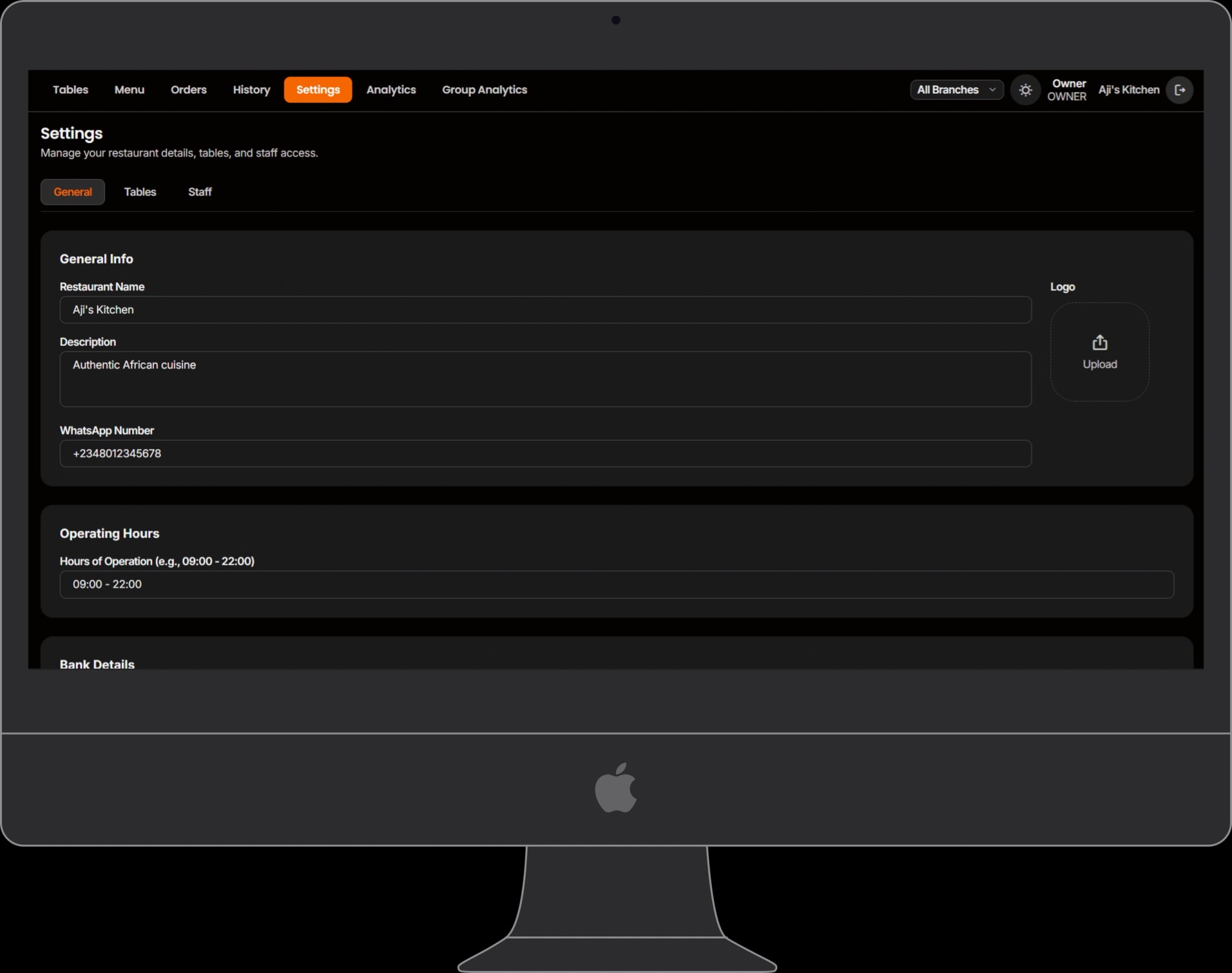Open the Tables navigation item
The image size is (1232, 973).
pyautogui.click(x=71, y=90)
